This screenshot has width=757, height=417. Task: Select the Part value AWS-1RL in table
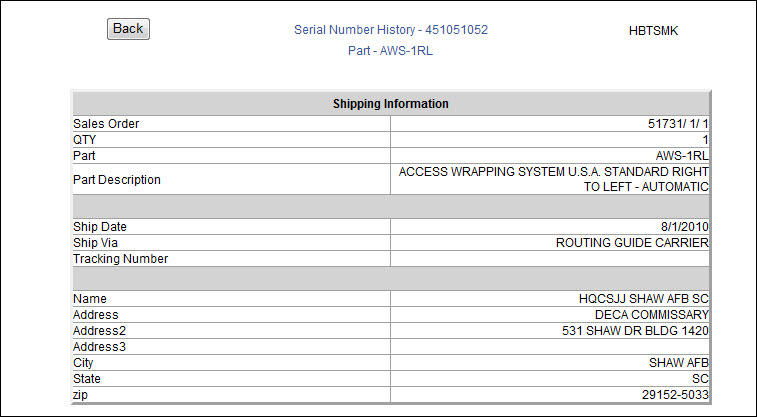pyautogui.click(x=682, y=156)
